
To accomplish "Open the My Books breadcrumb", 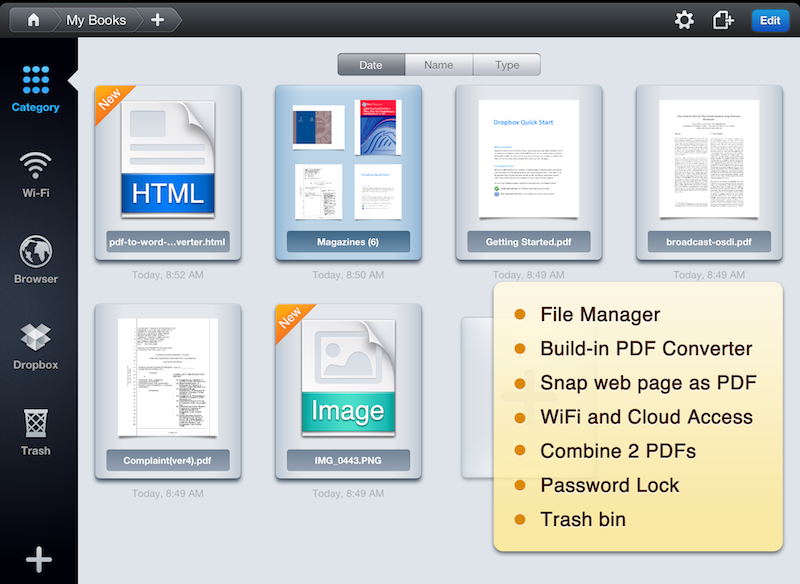I will click(96, 20).
